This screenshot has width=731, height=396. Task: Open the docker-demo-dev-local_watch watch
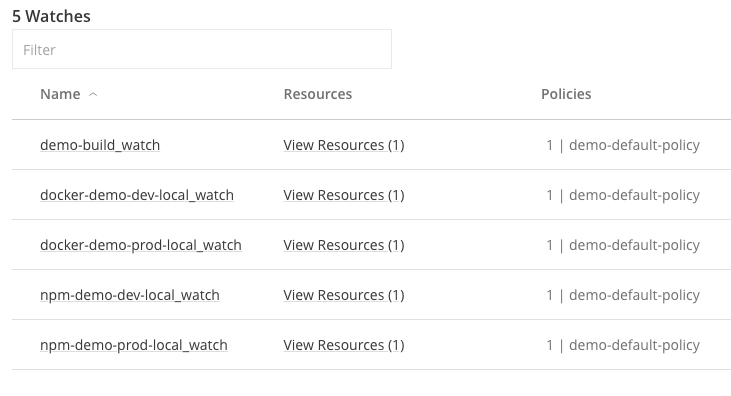(137, 195)
